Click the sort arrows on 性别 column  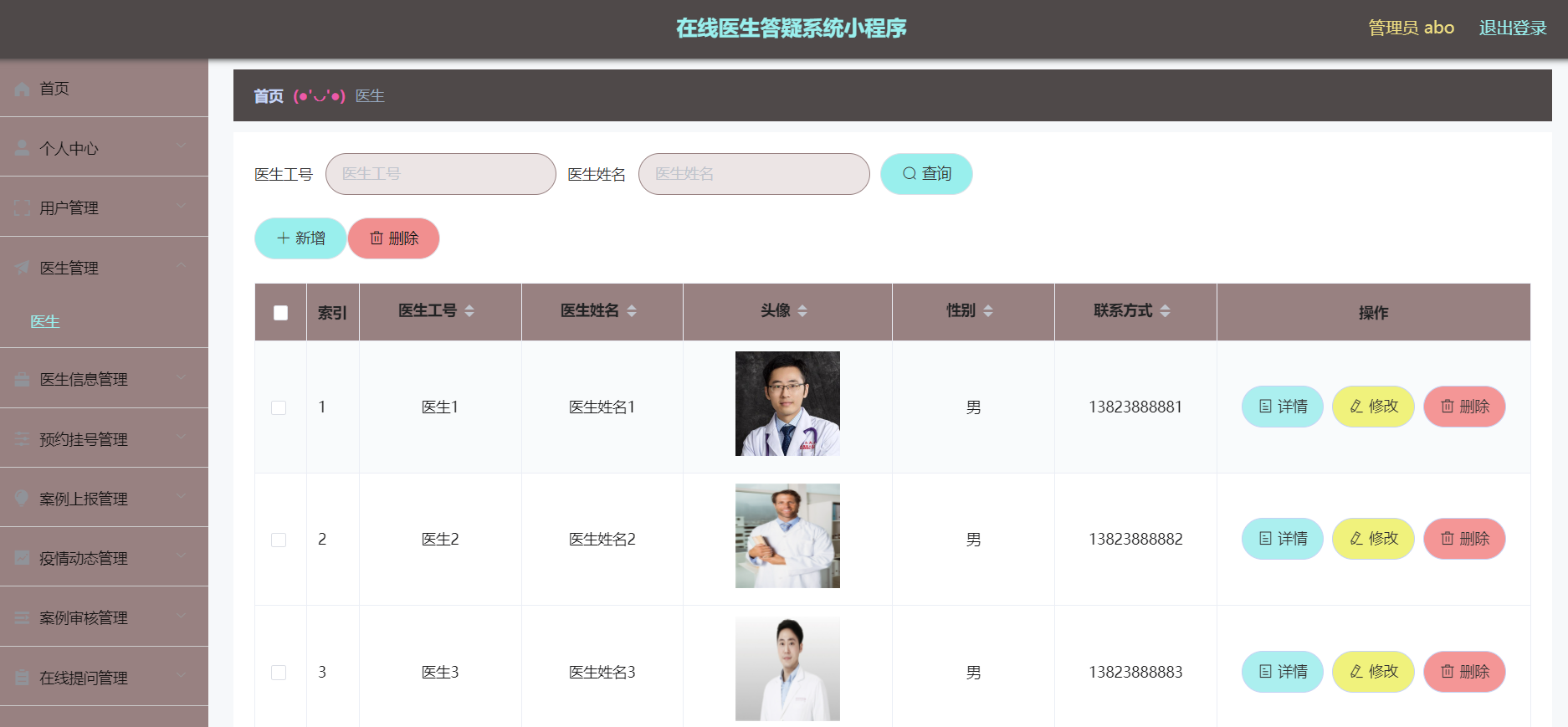988,311
